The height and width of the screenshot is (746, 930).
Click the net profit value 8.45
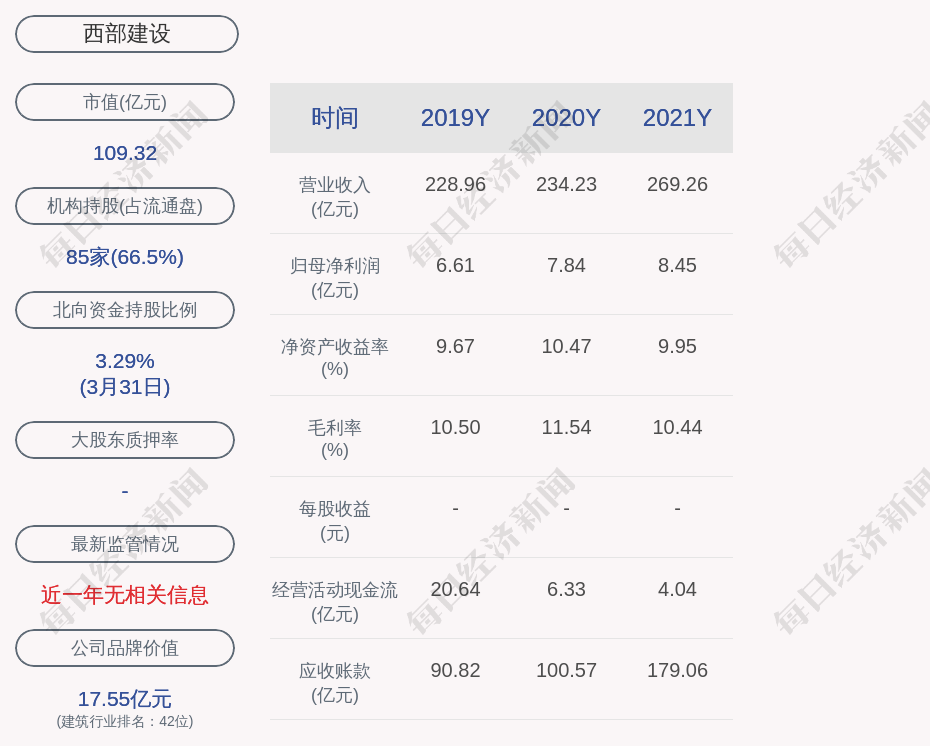pos(677,265)
